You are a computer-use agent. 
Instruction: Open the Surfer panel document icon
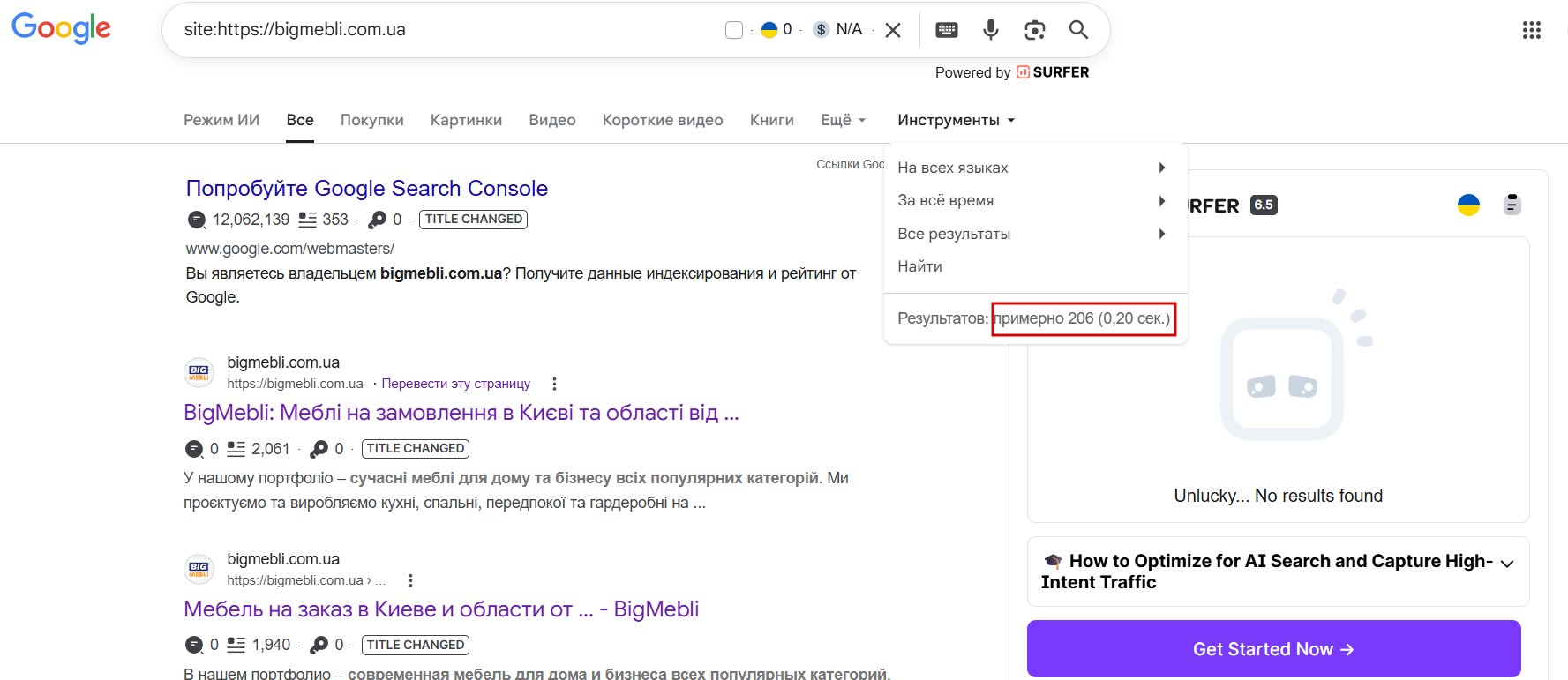coord(1512,205)
